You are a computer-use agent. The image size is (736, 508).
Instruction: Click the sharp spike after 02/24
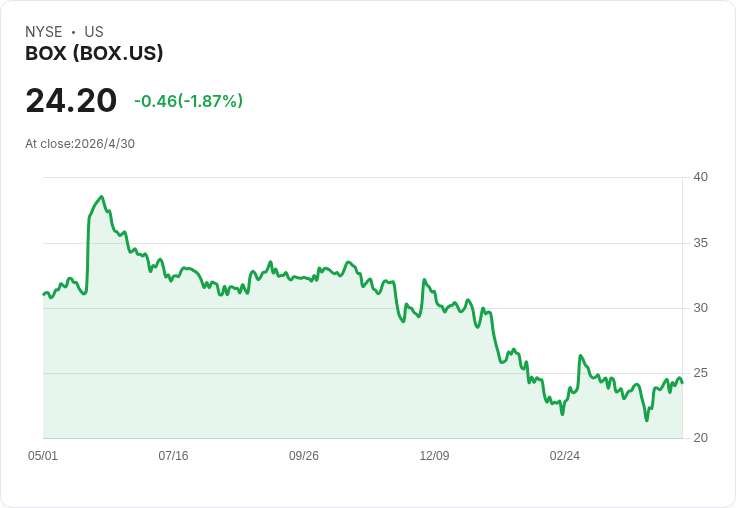coord(581,356)
